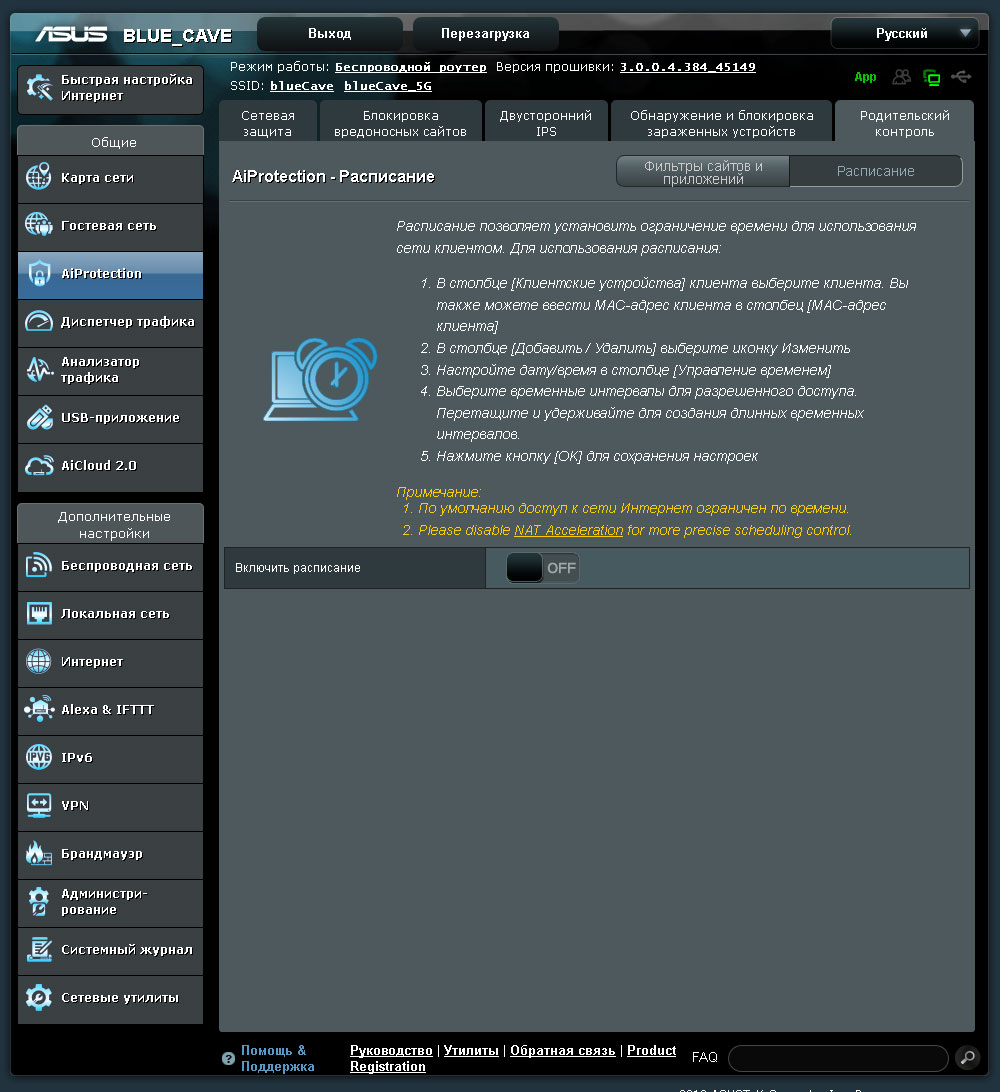Open the Двусторонний IPS tab
The height and width of the screenshot is (1092, 1000).
[546, 123]
